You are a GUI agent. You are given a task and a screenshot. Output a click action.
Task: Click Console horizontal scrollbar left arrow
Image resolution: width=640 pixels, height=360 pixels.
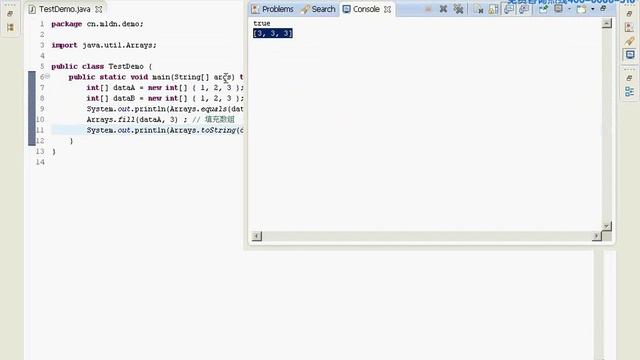click(x=257, y=236)
